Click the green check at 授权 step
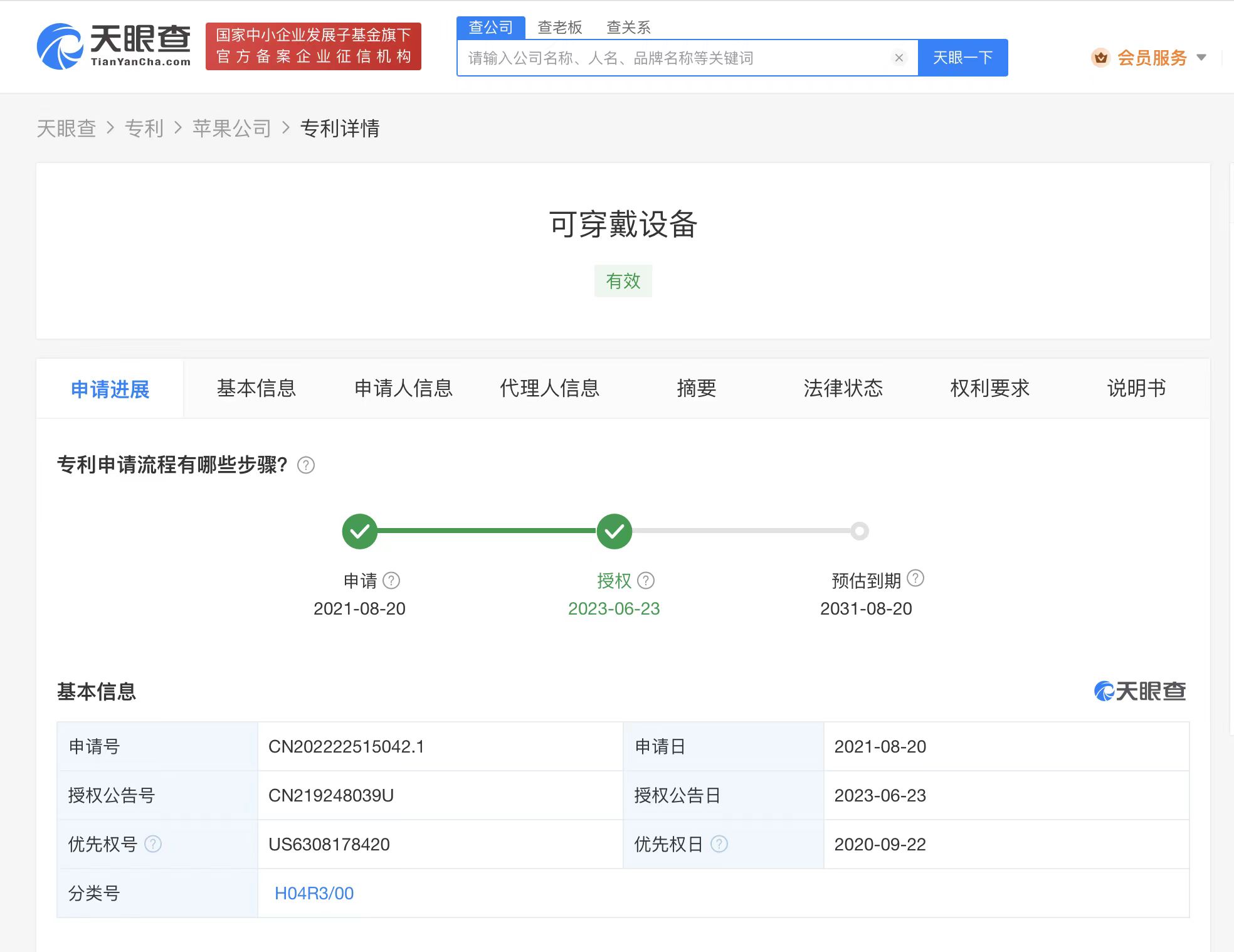This screenshot has height=952, width=1234. click(614, 531)
